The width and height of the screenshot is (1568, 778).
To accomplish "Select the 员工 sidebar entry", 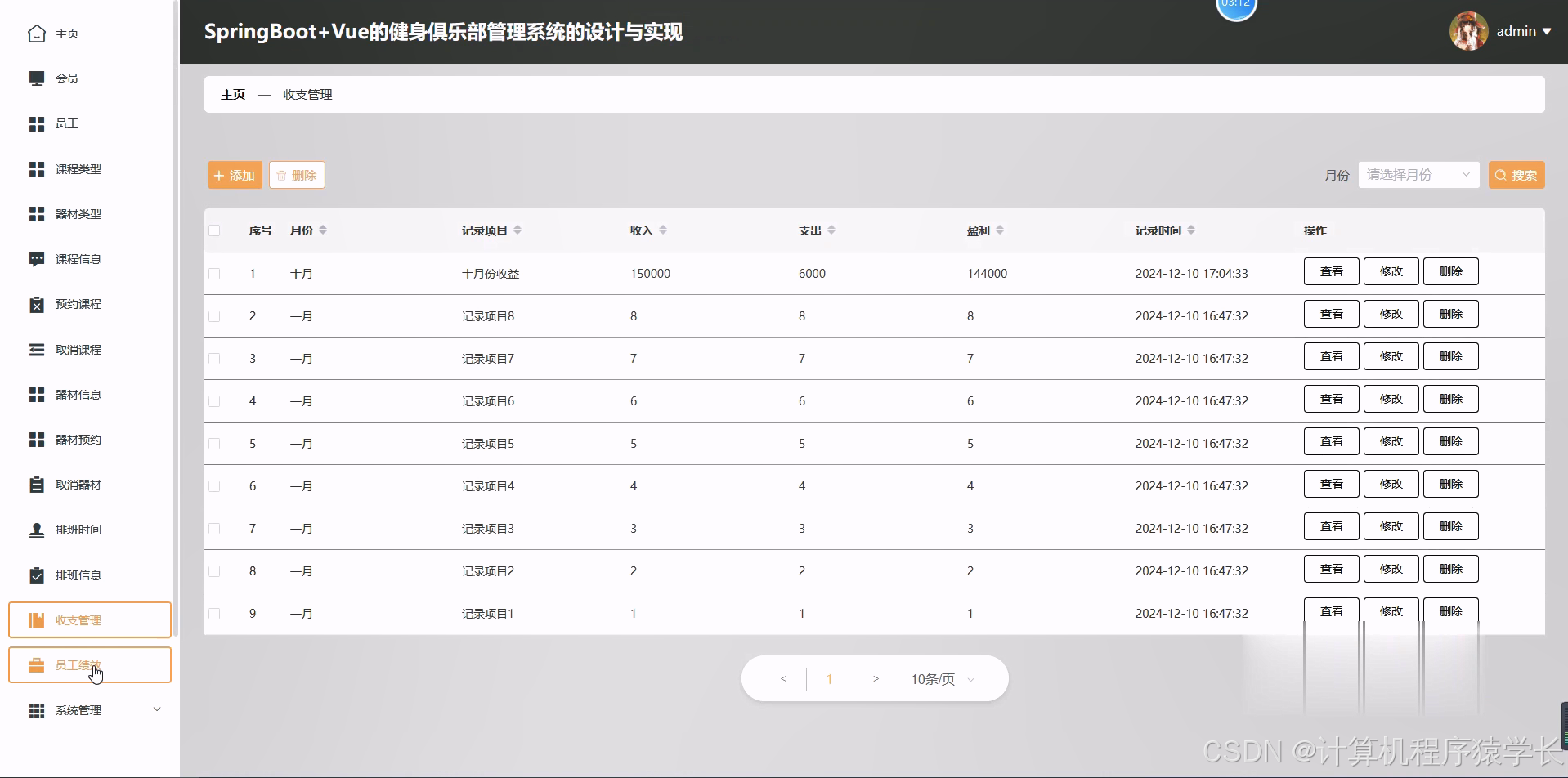I will (x=66, y=123).
